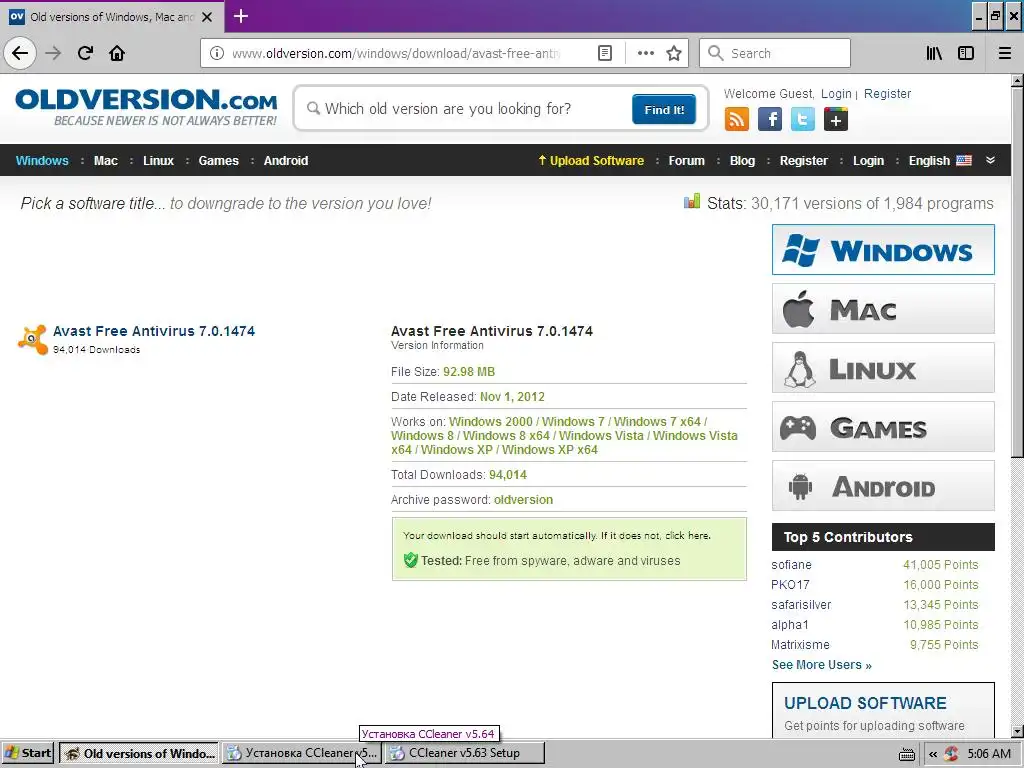The image size is (1024, 768).
Task: Click the US flag language icon
Action: click(964, 161)
